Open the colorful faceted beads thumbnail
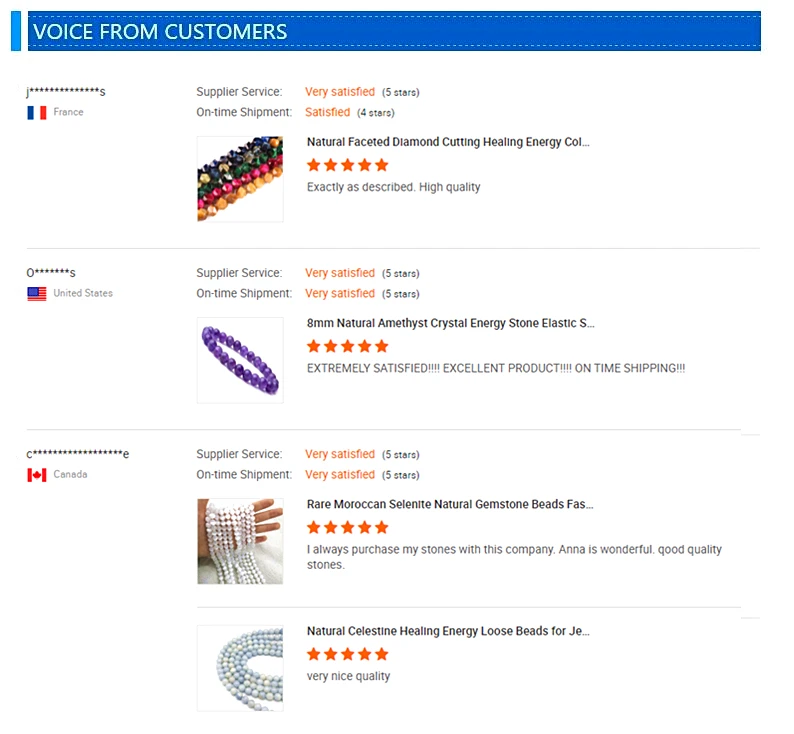 [240, 179]
